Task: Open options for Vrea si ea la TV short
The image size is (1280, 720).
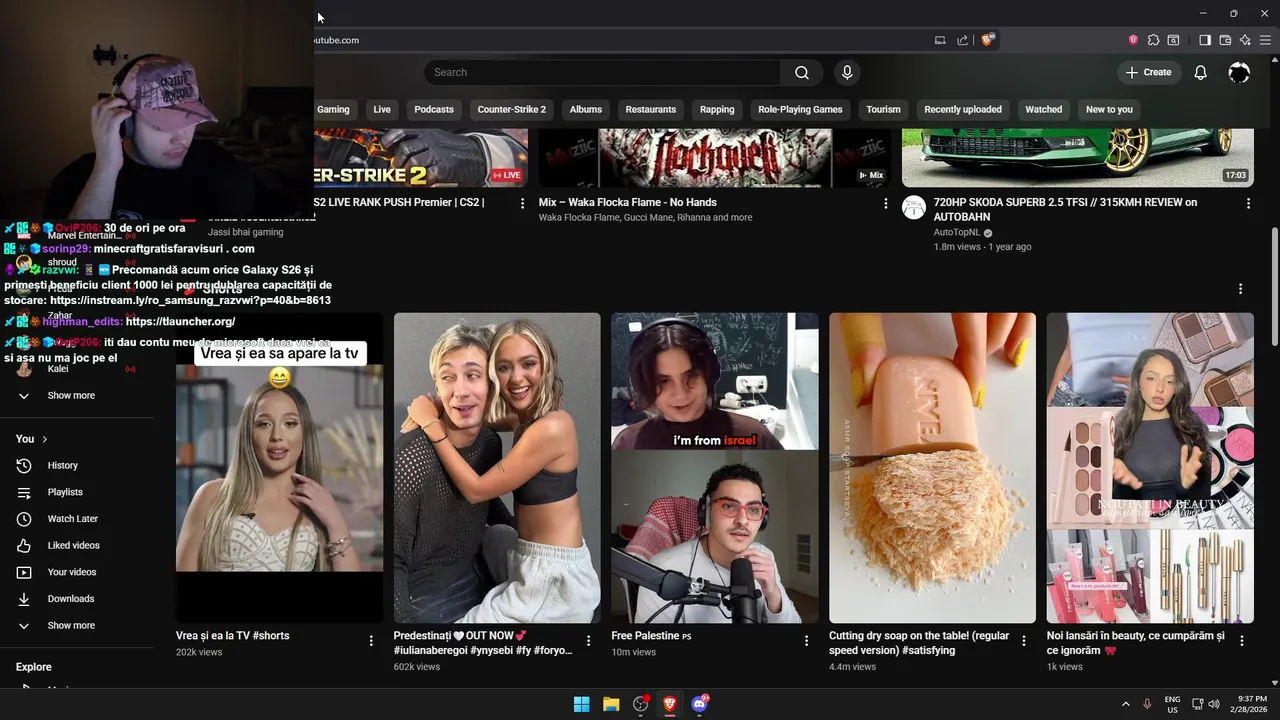Action: (x=371, y=641)
